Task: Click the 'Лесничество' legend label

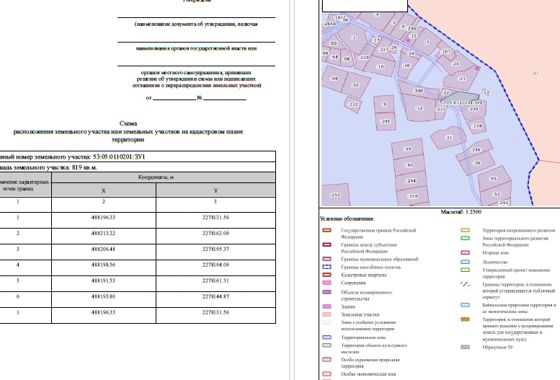Action: click(x=495, y=262)
